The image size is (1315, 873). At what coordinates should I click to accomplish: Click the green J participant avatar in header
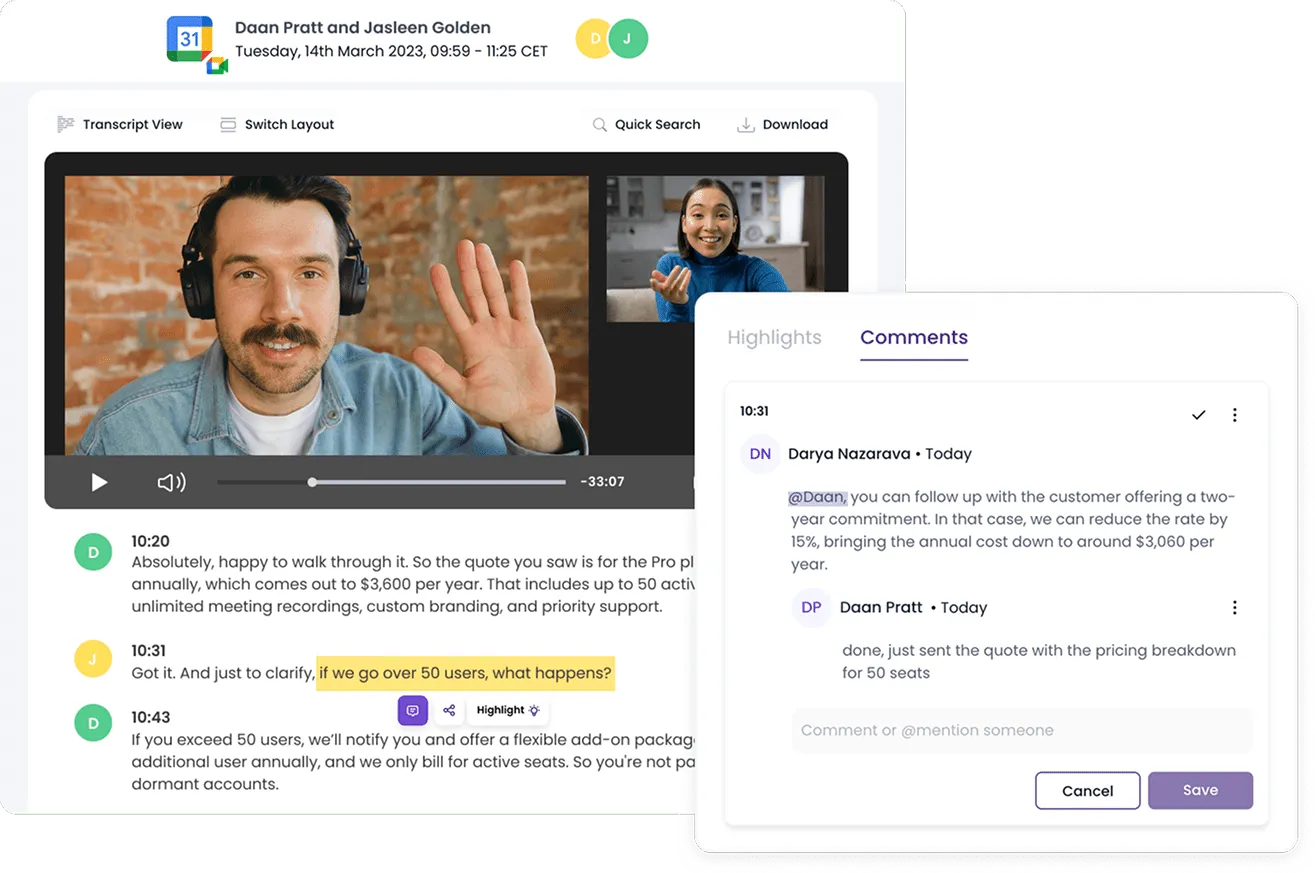click(x=628, y=39)
